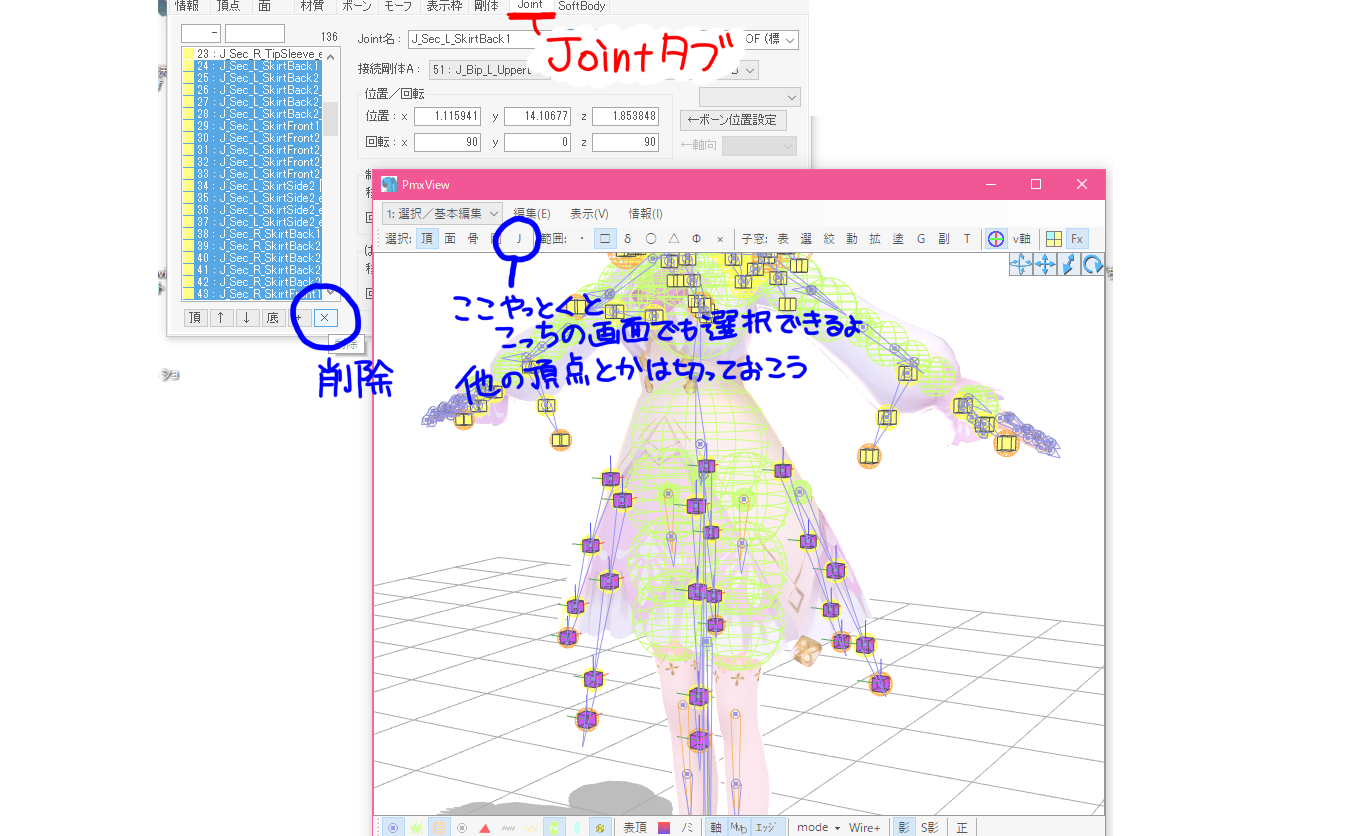Click the four-pane view layout icon
Image resolution: width=1350 pixels, height=836 pixels.
[x=1053, y=239]
